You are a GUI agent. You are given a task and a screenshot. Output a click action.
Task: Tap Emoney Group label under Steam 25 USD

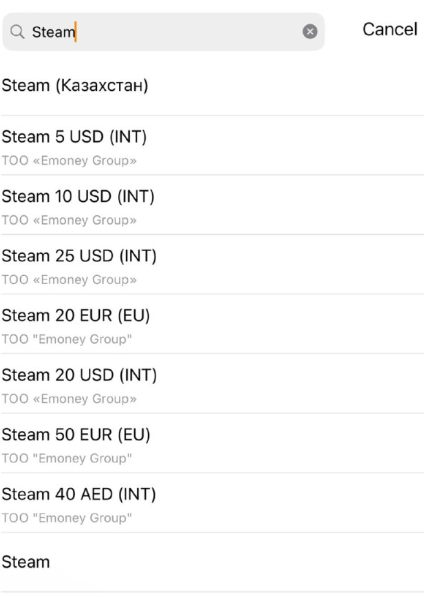pyautogui.click(x=69, y=280)
